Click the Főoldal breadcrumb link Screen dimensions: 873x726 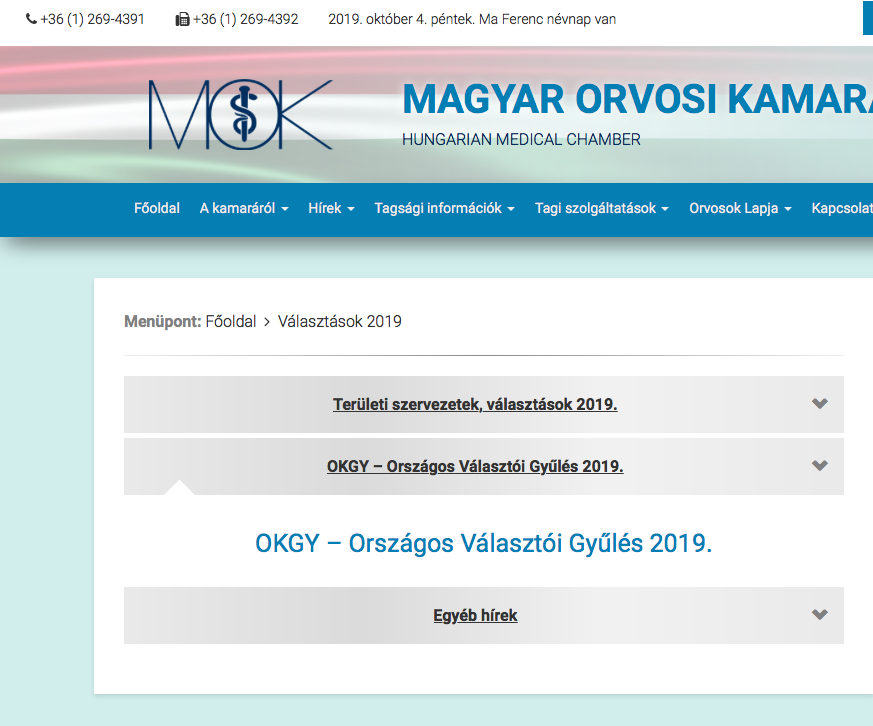pyautogui.click(x=231, y=321)
